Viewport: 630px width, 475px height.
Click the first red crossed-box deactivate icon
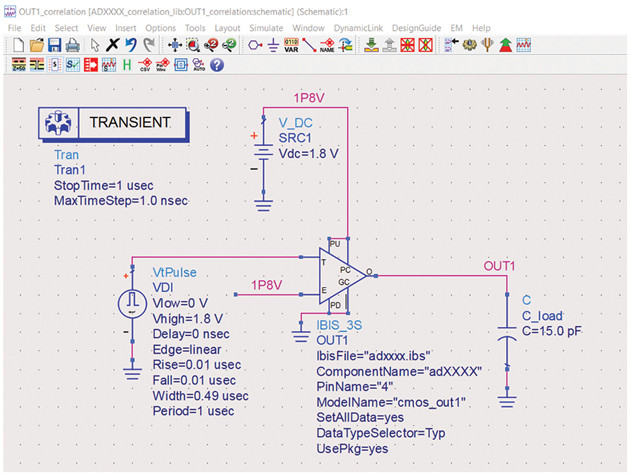(407, 45)
